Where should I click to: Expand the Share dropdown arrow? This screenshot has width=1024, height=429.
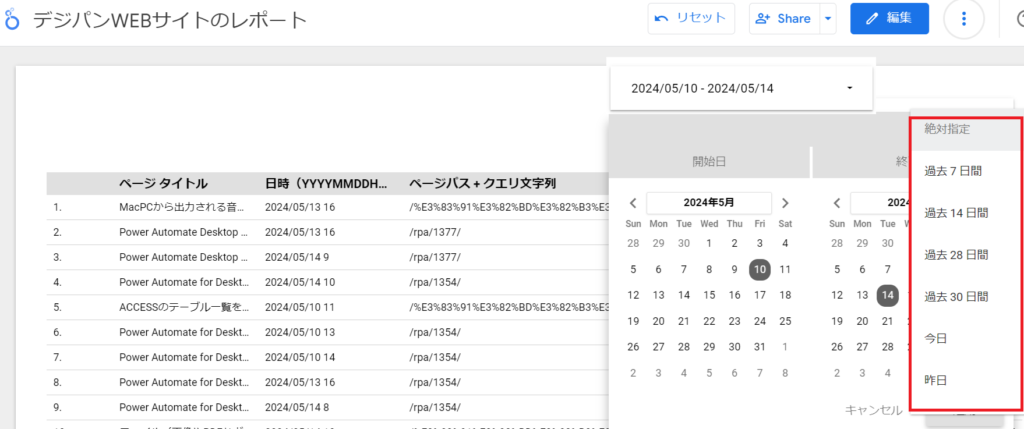pyautogui.click(x=827, y=18)
